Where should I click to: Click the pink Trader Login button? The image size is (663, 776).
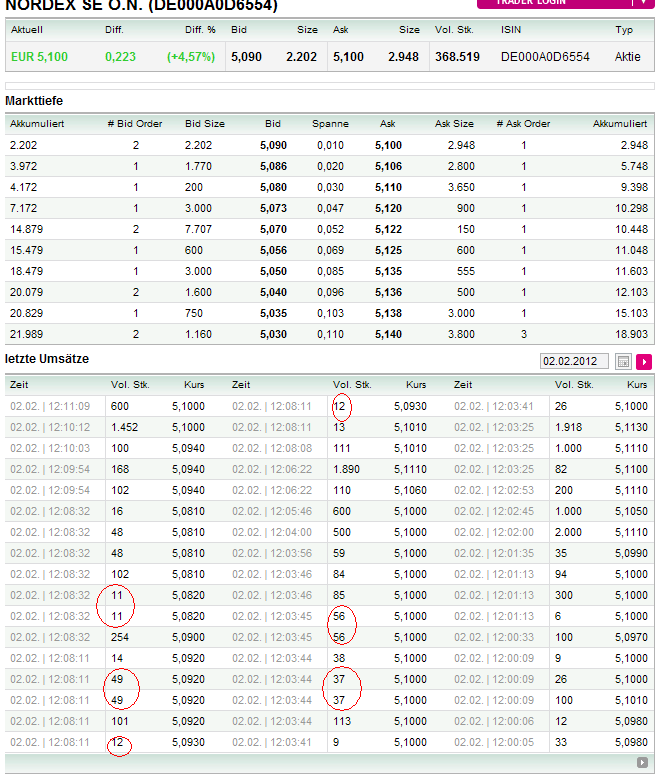565,3
